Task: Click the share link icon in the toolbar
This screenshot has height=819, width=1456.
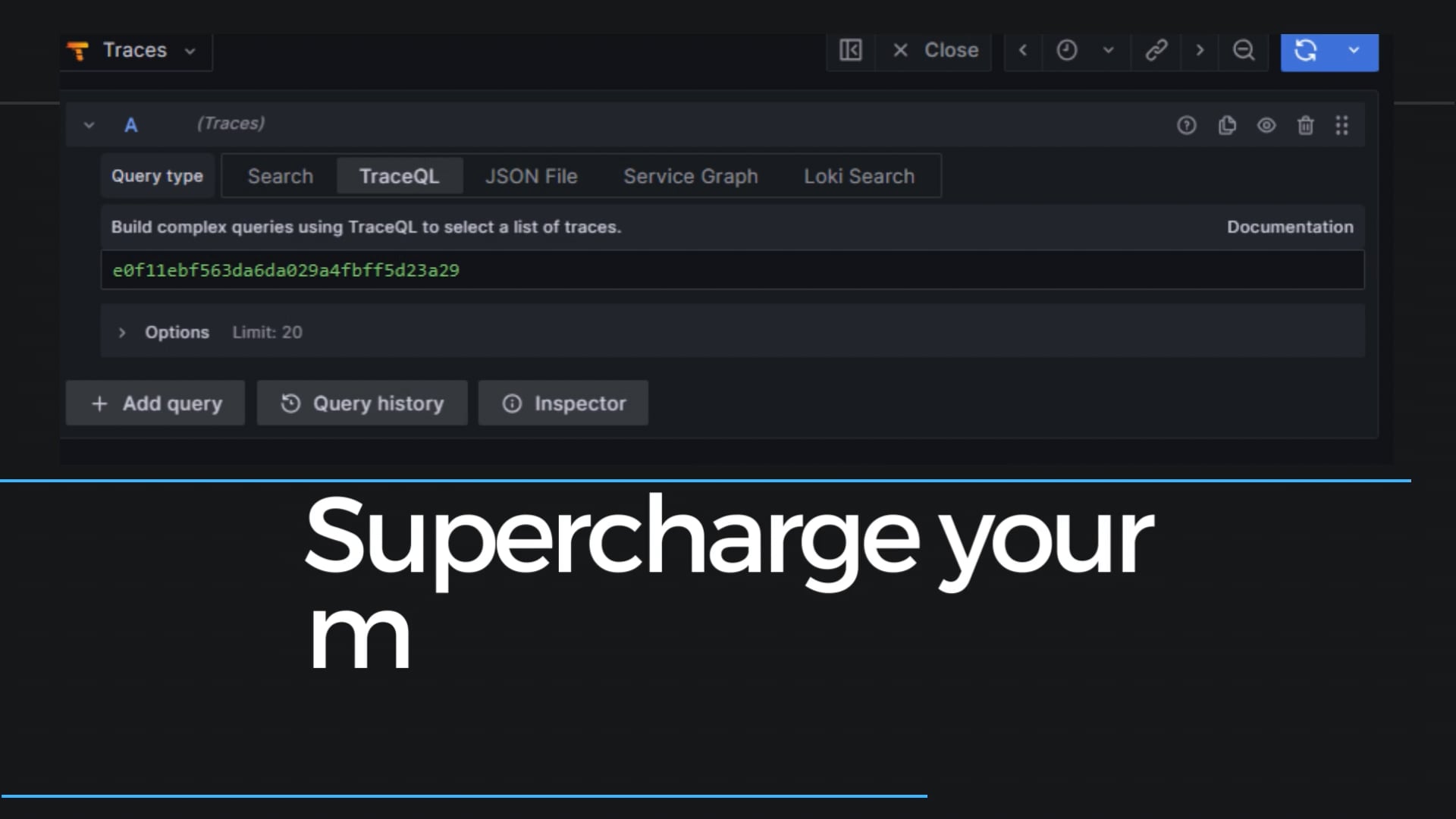Action: point(1156,50)
